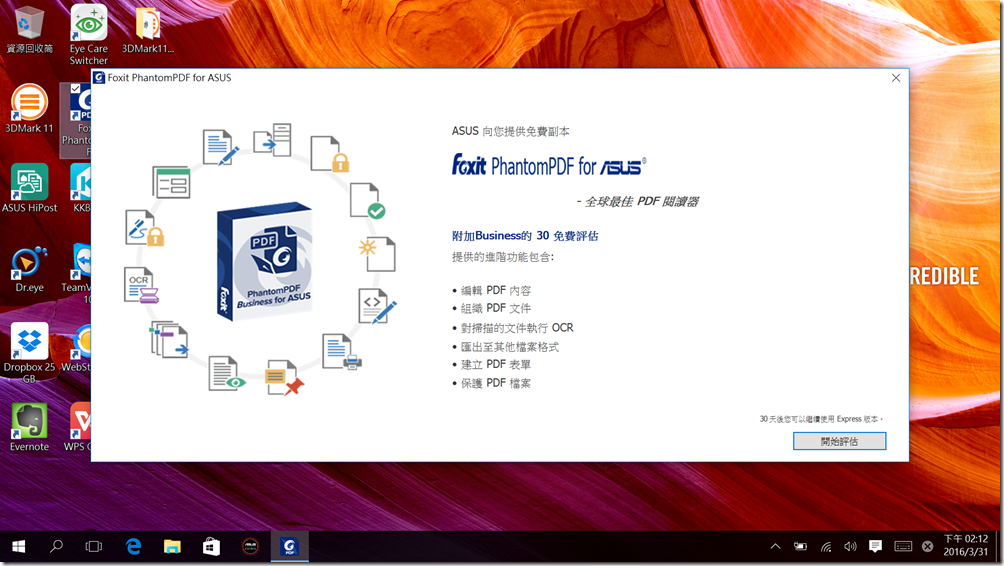Image resolution: width=1004 pixels, height=566 pixels.
Task: Click the organize pages arrow icon
Action: point(169,339)
